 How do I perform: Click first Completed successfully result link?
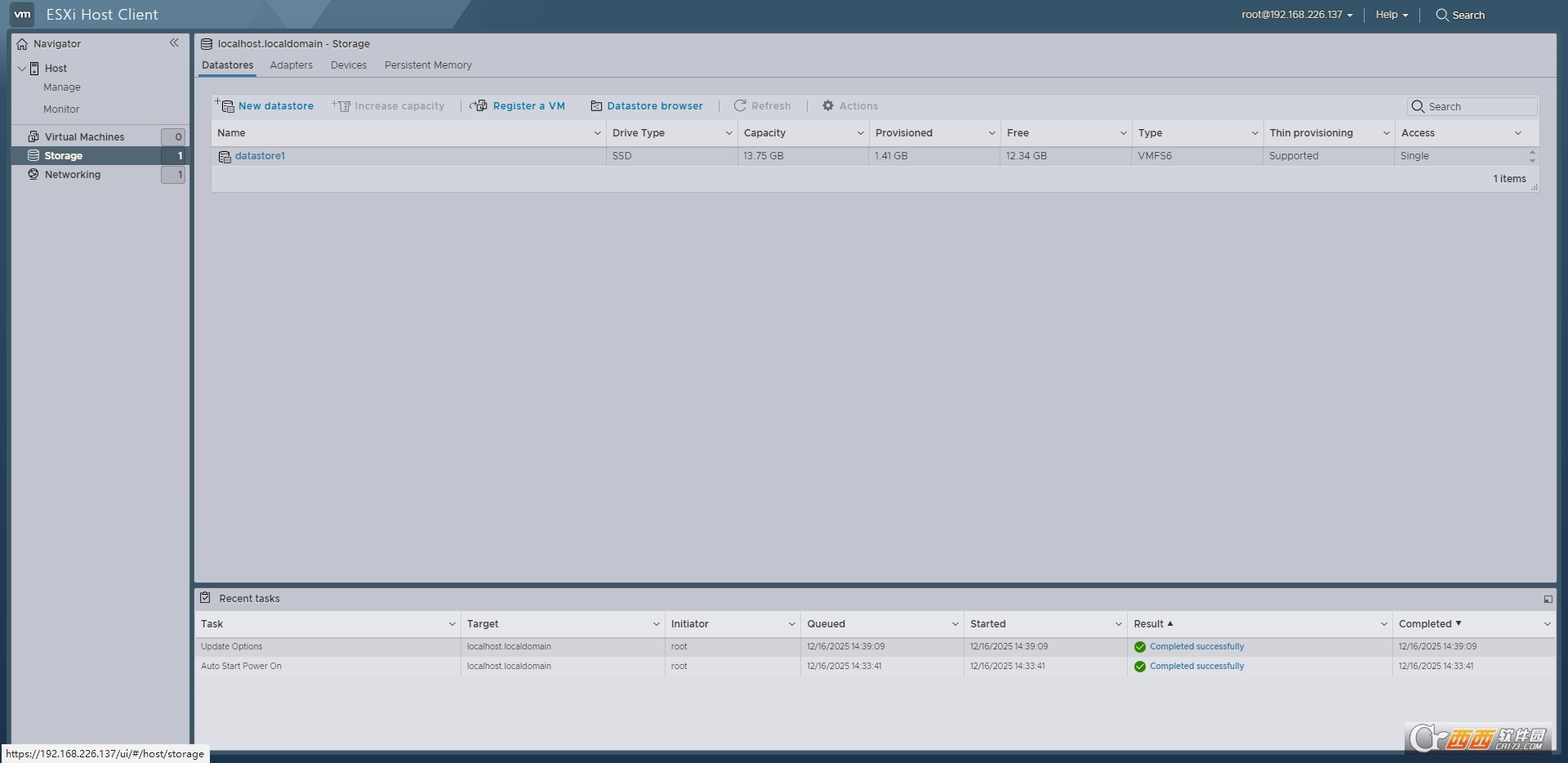tap(1196, 646)
